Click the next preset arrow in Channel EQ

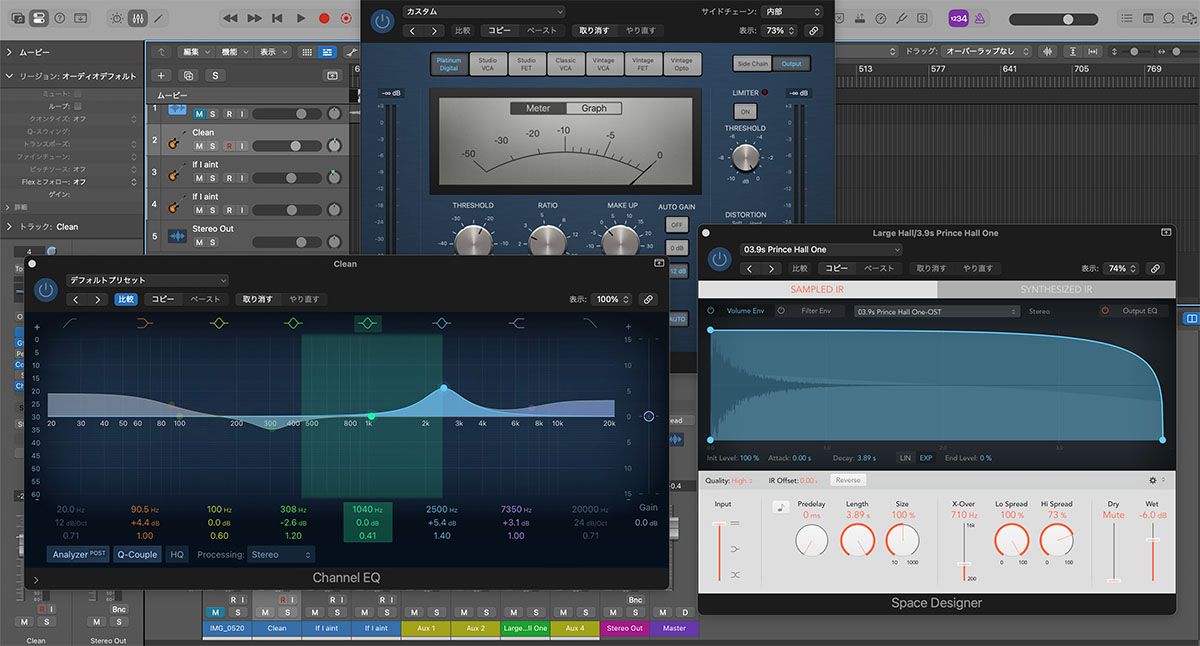tap(97, 299)
